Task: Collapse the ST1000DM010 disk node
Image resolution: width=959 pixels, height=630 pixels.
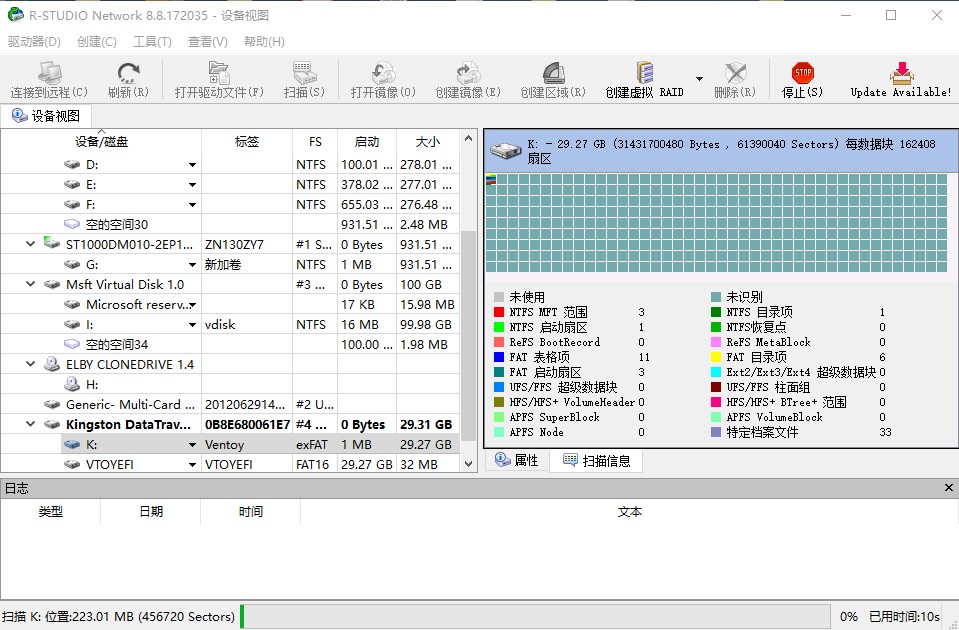Action: [31, 244]
